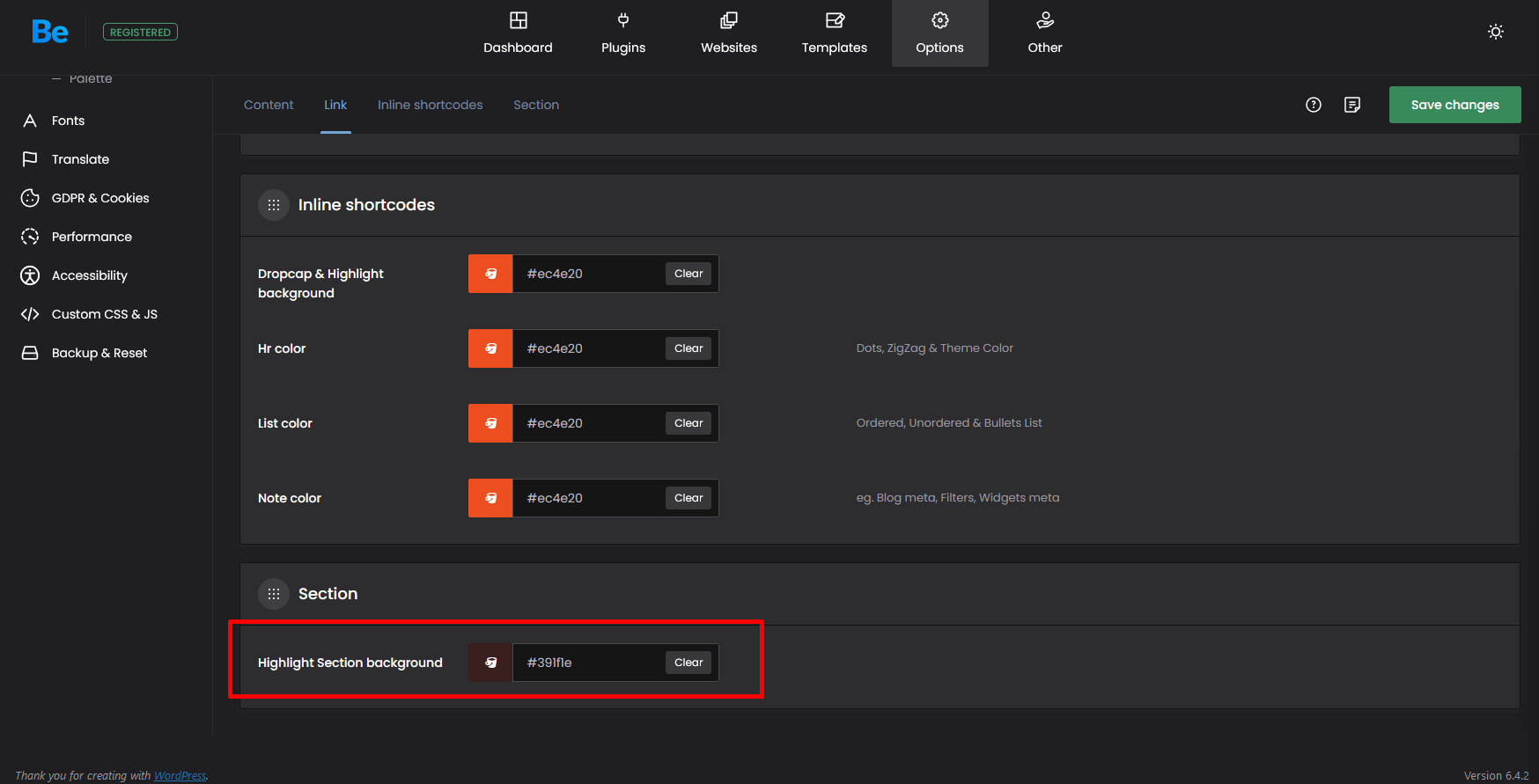The width and height of the screenshot is (1539, 784).
Task: Click the Be logo
Action: point(49,32)
